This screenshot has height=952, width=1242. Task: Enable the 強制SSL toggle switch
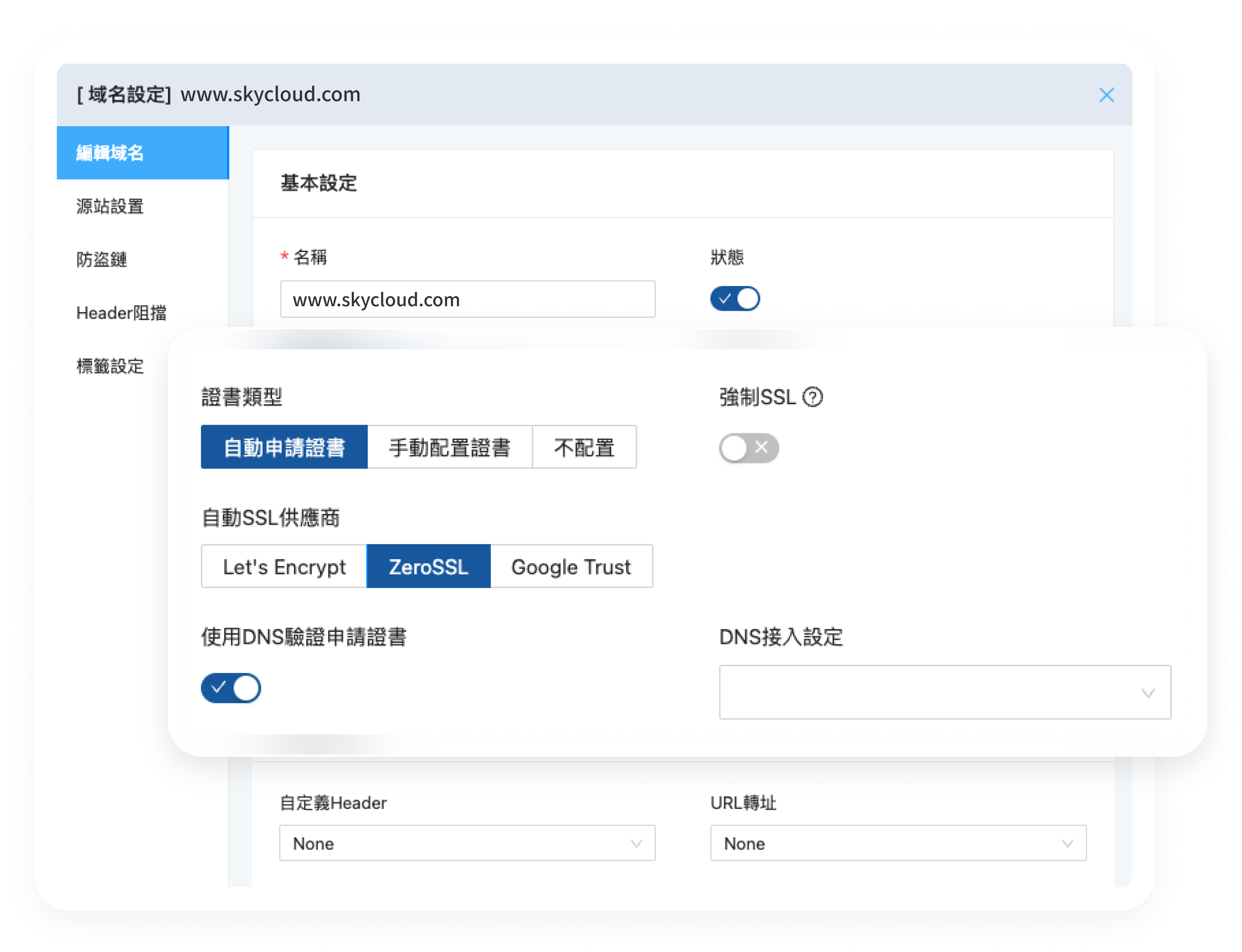pyautogui.click(x=748, y=448)
